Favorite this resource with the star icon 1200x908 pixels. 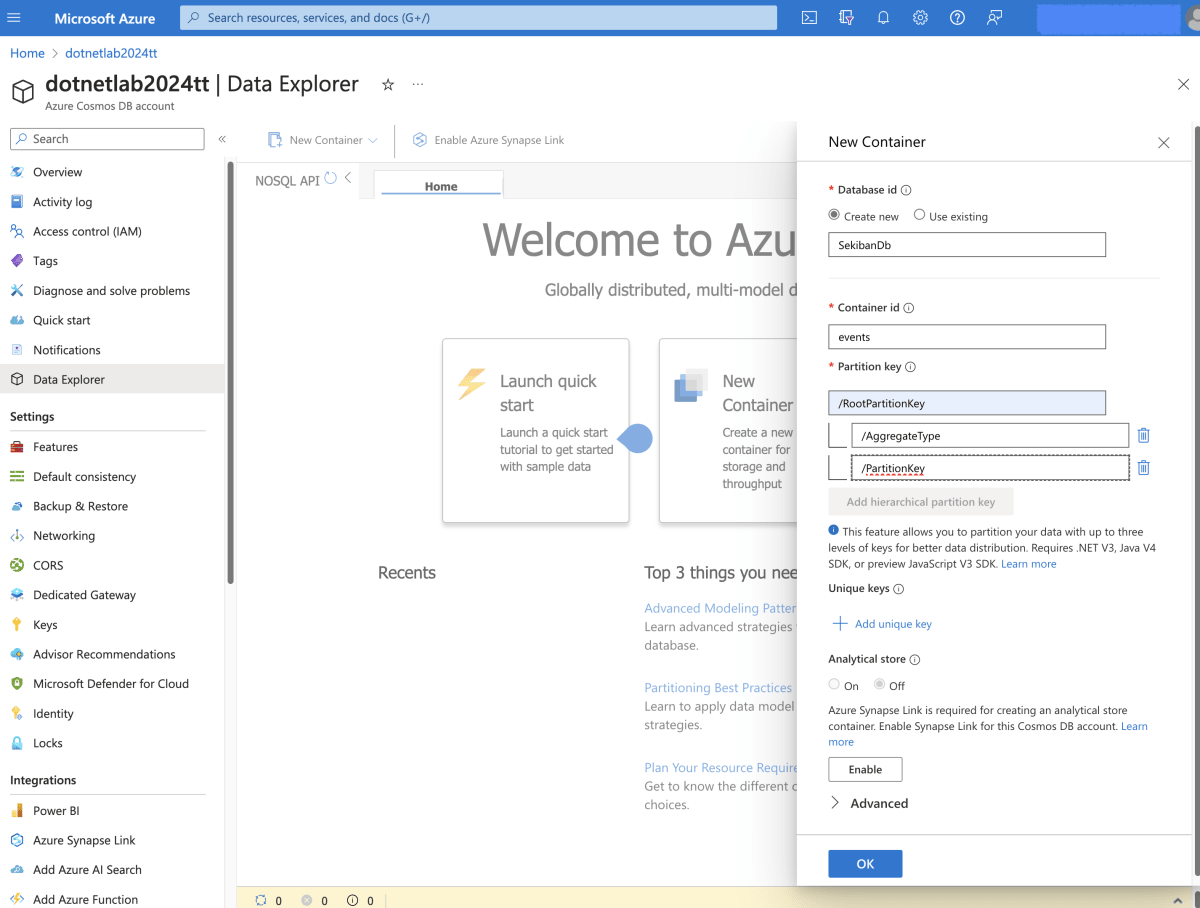(388, 85)
